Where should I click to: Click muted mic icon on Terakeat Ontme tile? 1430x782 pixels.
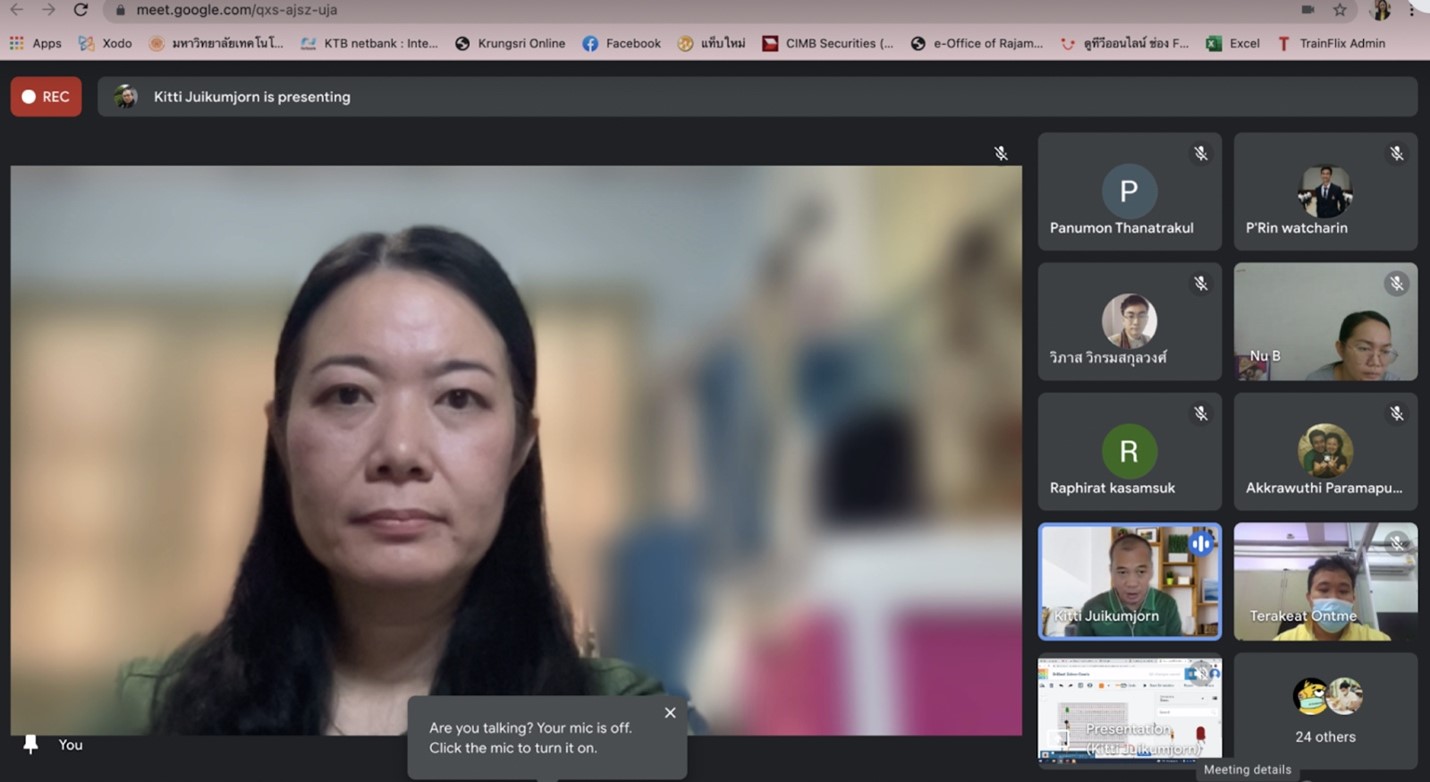[x=1396, y=544]
